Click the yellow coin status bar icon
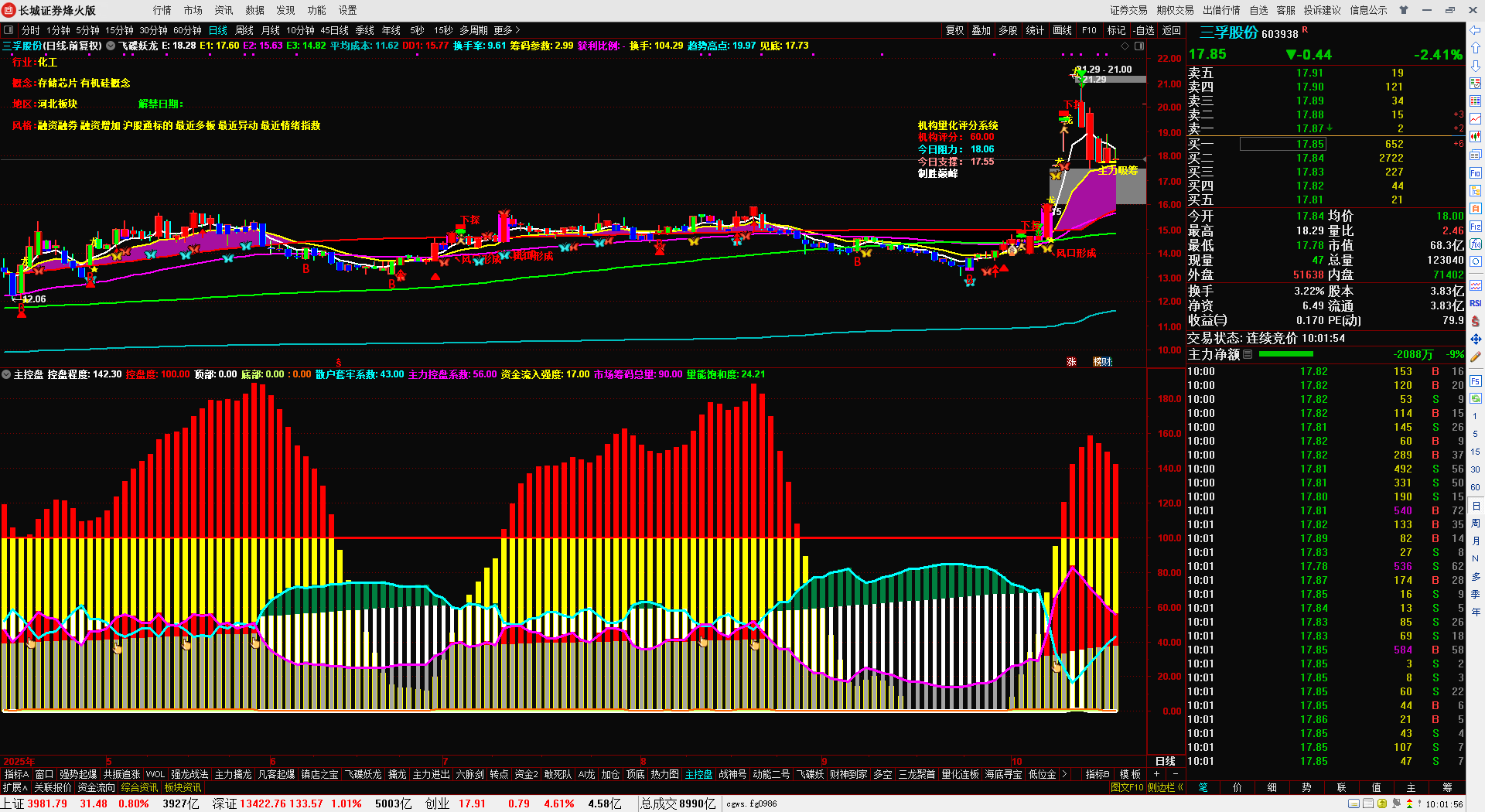The height and width of the screenshot is (812, 1485). (1382, 803)
